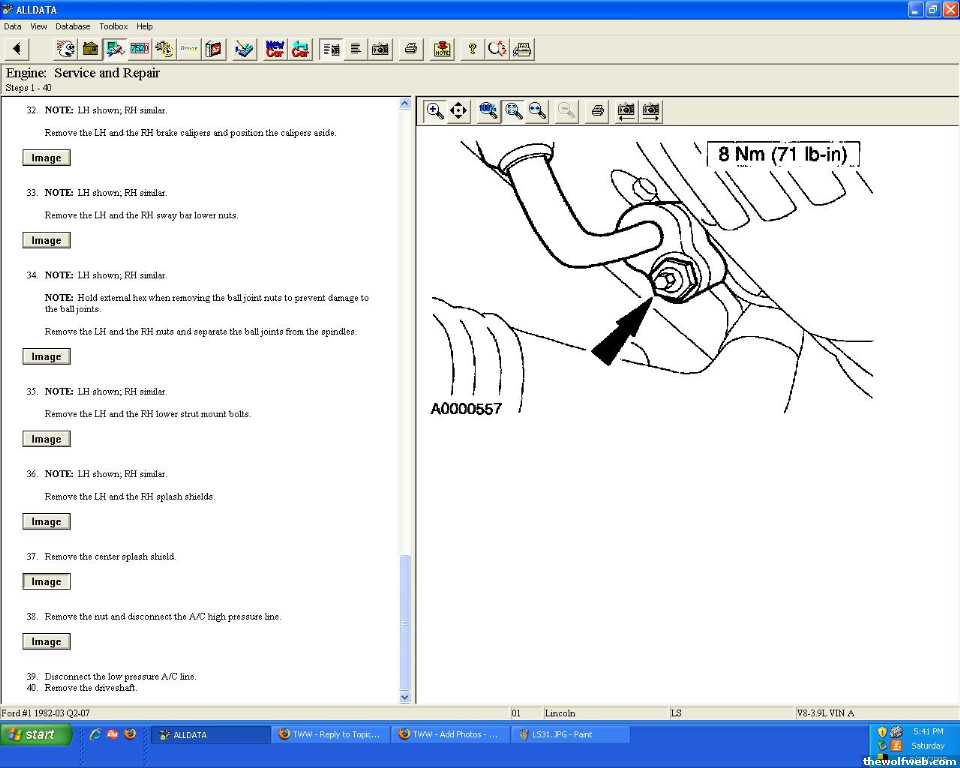Click Image button under step 32
This screenshot has width=960, height=768.
click(46, 158)
